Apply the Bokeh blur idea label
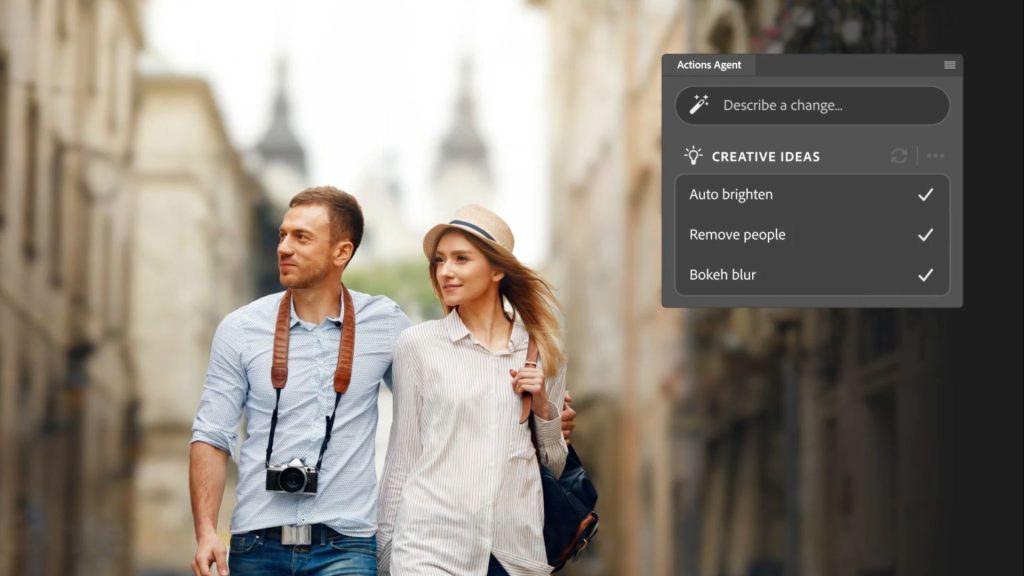This screenshot has width=1024, height=576. coord(722,275)
